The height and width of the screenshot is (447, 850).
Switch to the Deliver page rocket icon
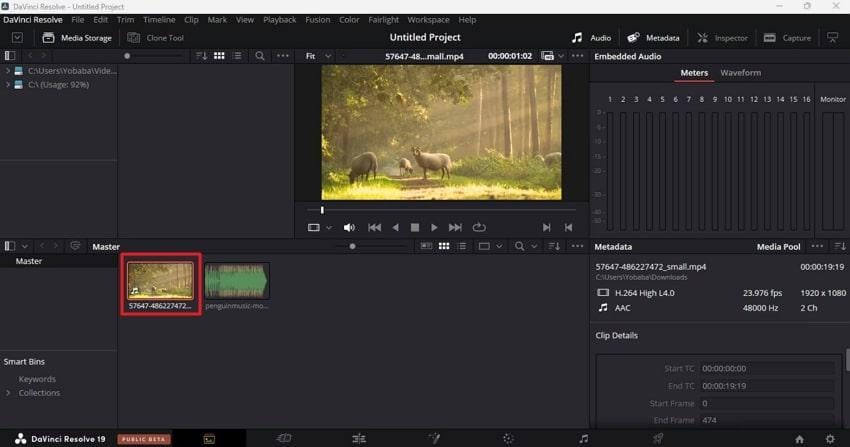click(658, 439)
